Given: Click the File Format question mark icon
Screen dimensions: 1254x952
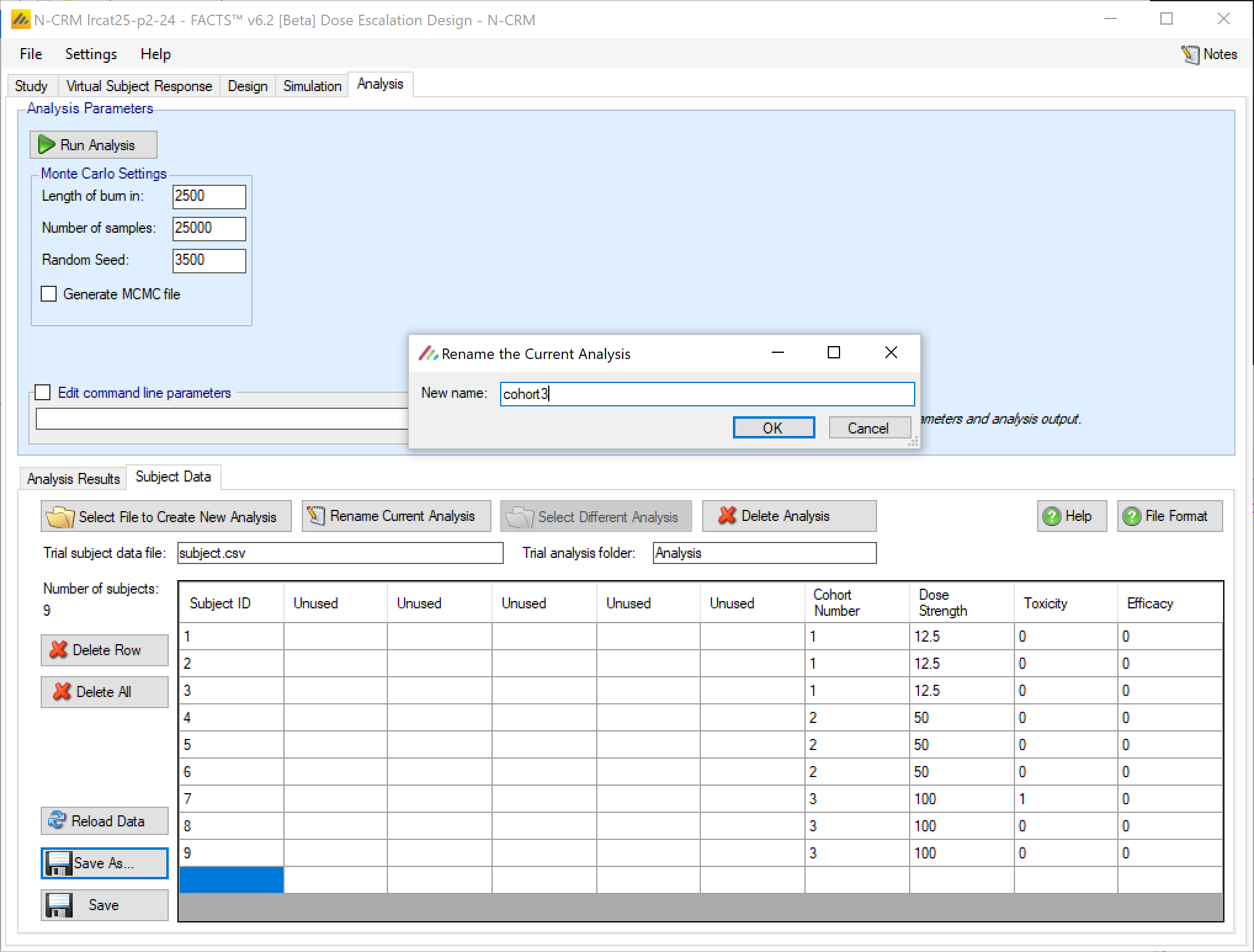Looking at the screenshot, I should point(1131,516).
